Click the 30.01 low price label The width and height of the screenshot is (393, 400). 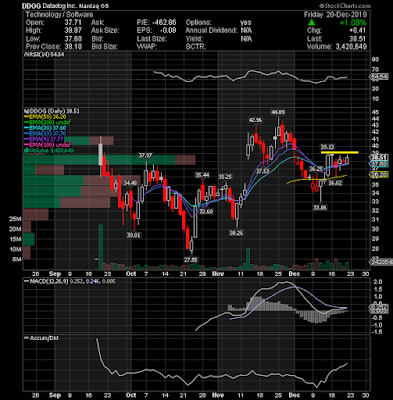coord(134,235)
